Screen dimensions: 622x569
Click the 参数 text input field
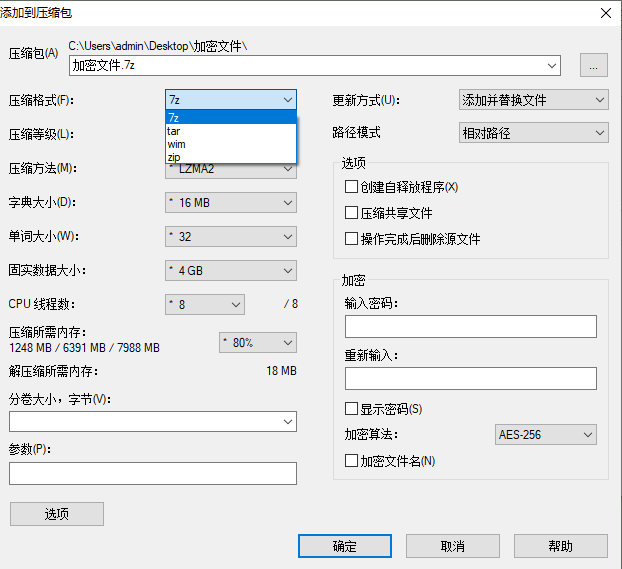[153, 473]
